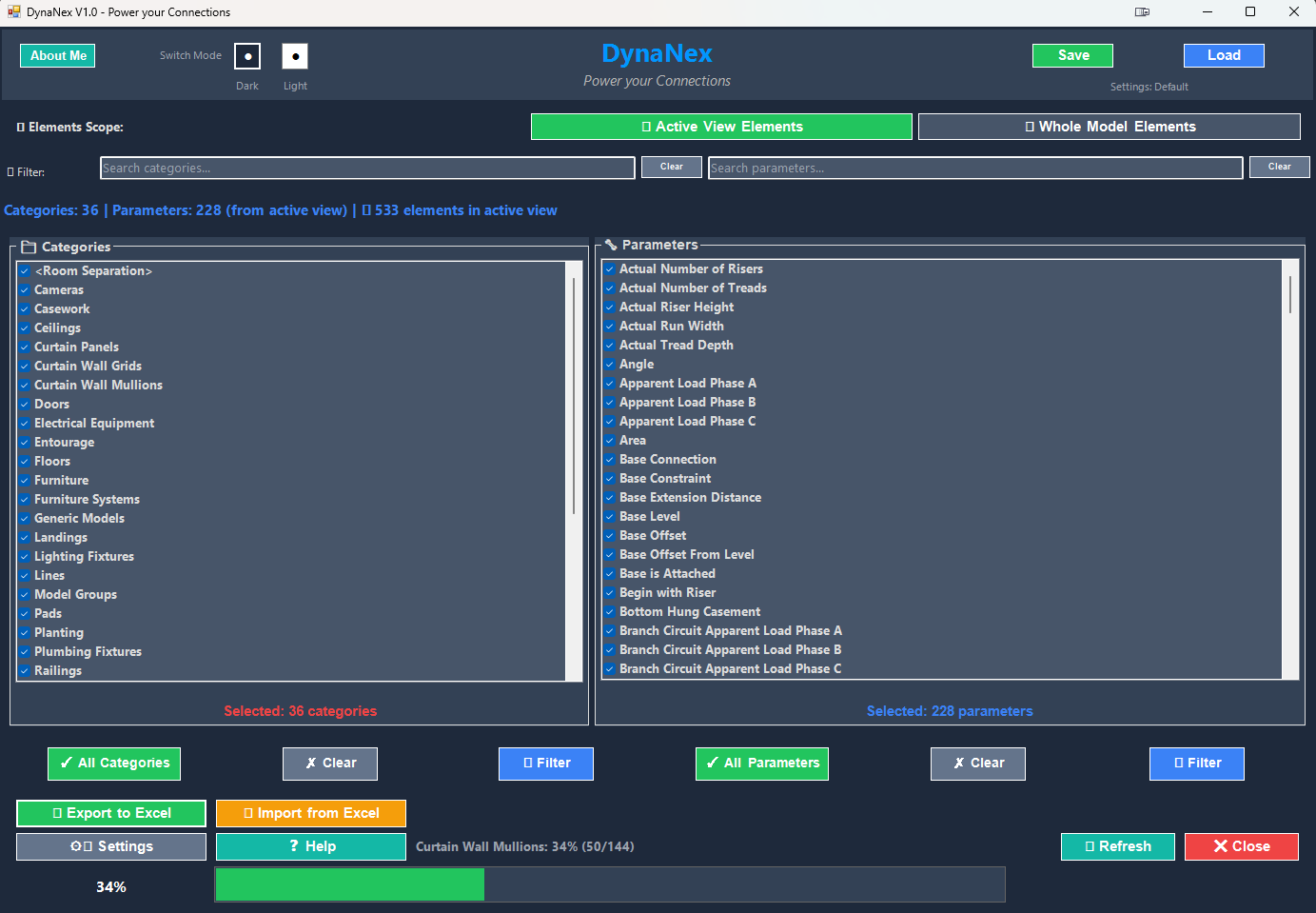
Task: Open the Filter tool under Parameters panel
Action: 1196,764
